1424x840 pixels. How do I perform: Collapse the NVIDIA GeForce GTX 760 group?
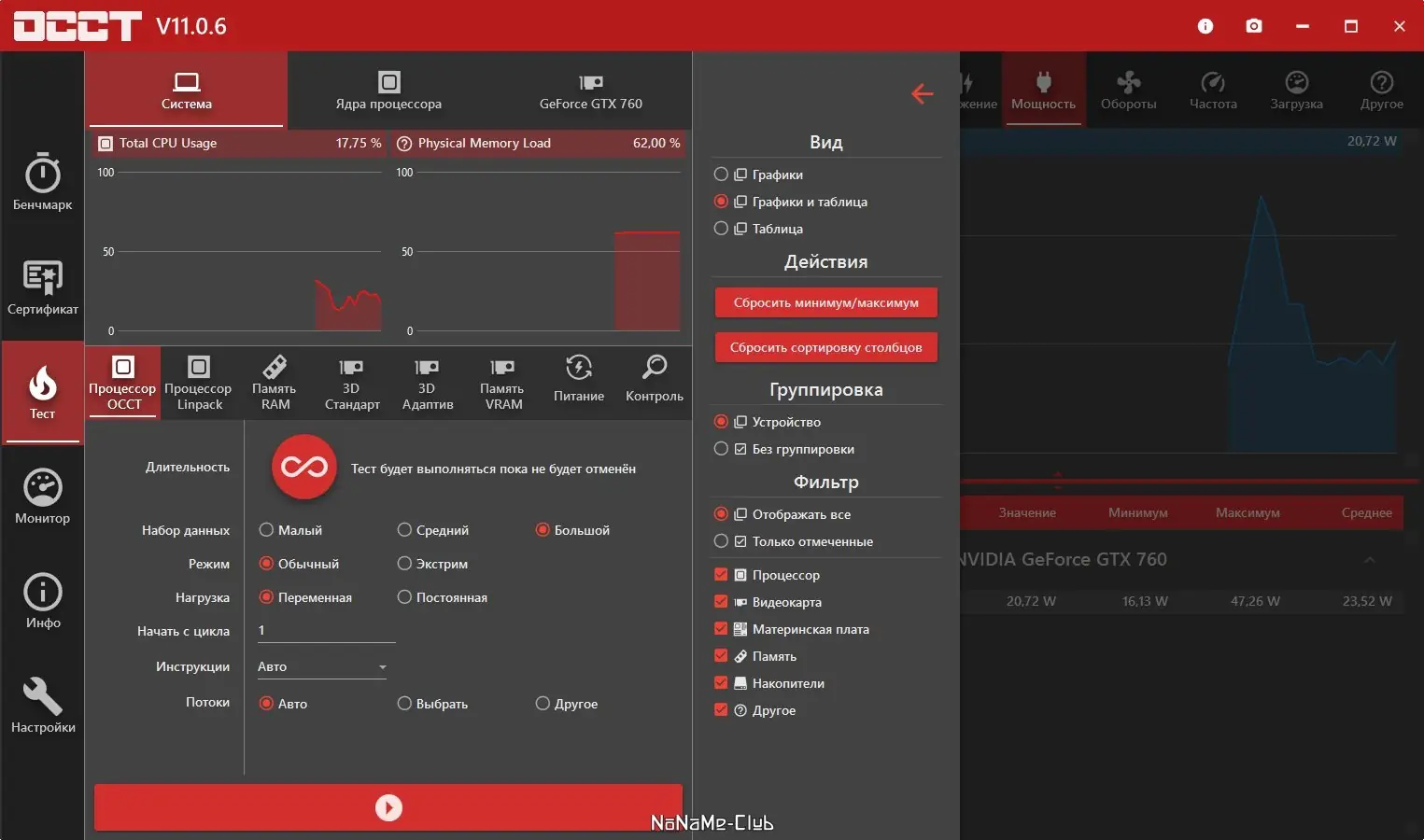click(1369, 560)
